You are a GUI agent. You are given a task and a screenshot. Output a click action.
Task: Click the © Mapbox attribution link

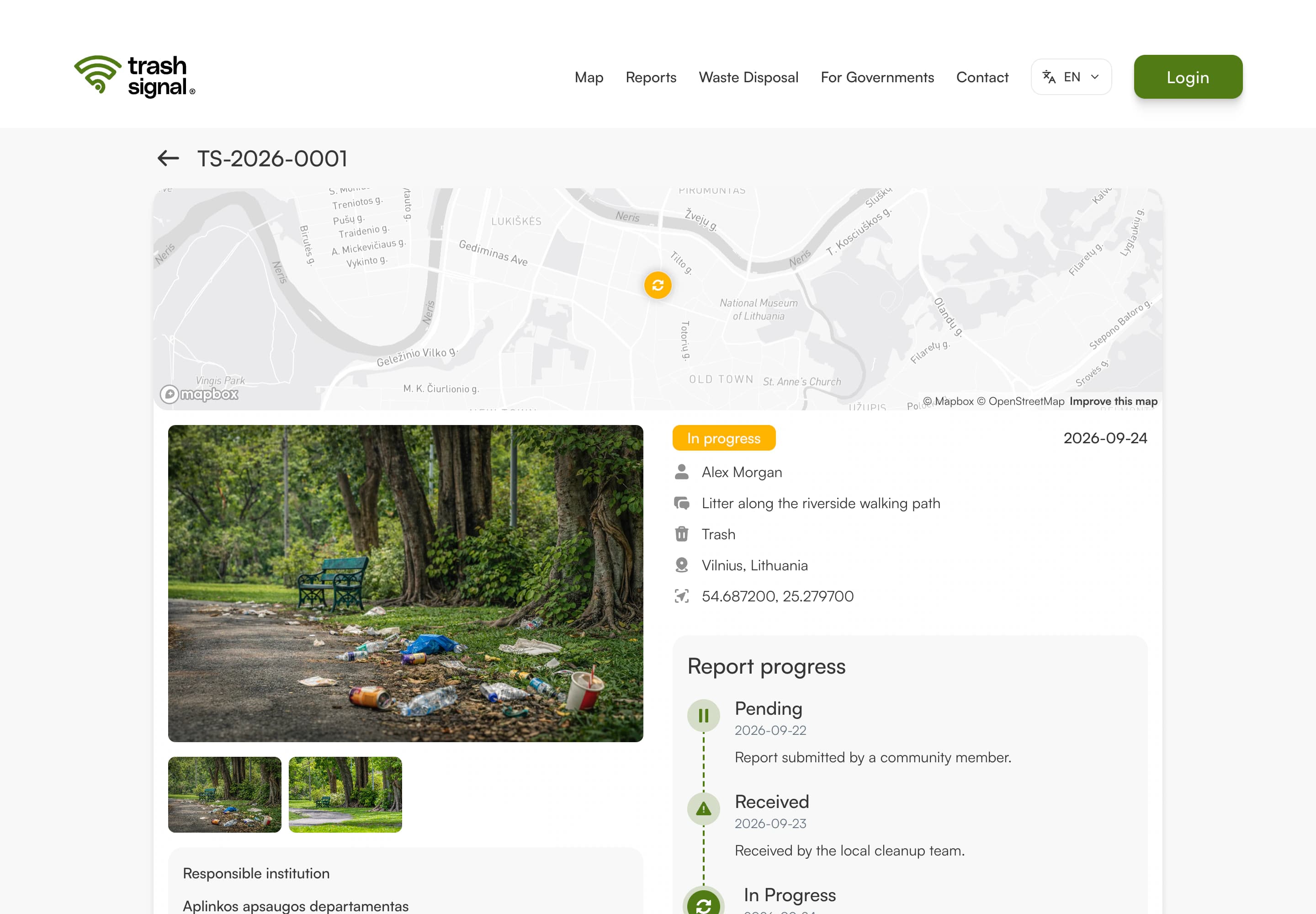[948, 401]
